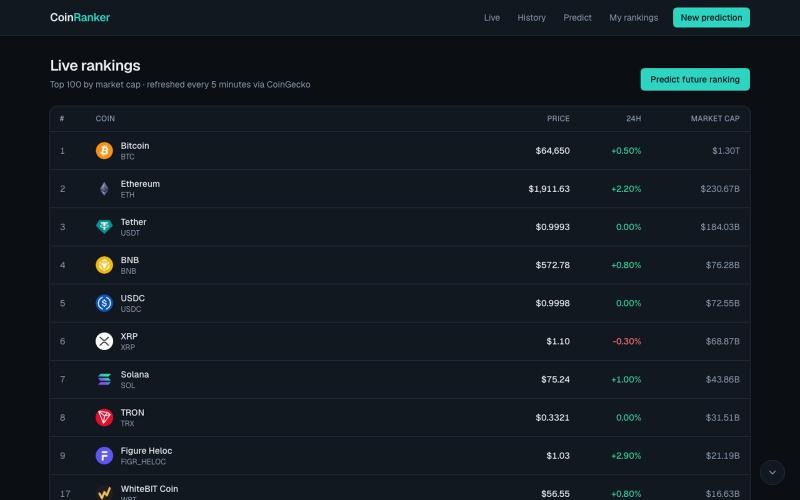Click the $572.78 price value
800x500 pixels.
point(553,265)
